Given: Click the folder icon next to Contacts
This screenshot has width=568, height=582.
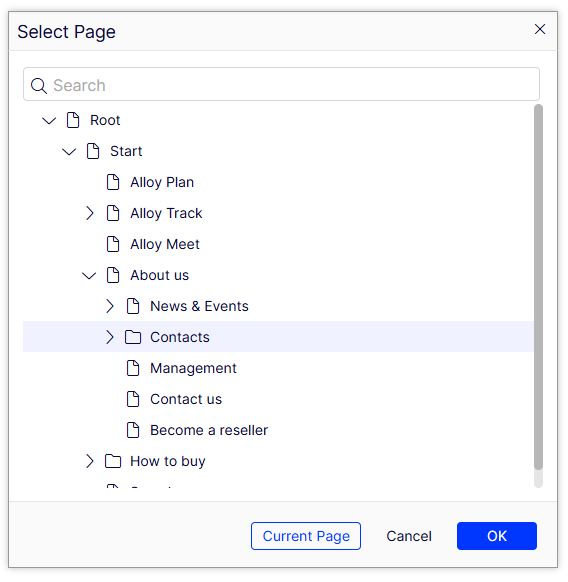Looking at the screenshot, I should (133, 337).
